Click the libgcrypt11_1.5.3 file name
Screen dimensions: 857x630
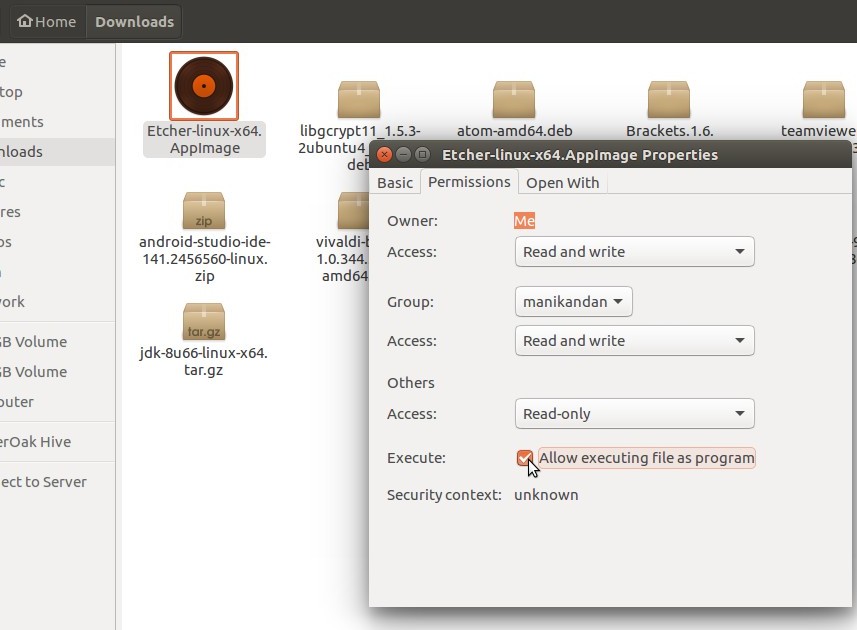(360, 131)
